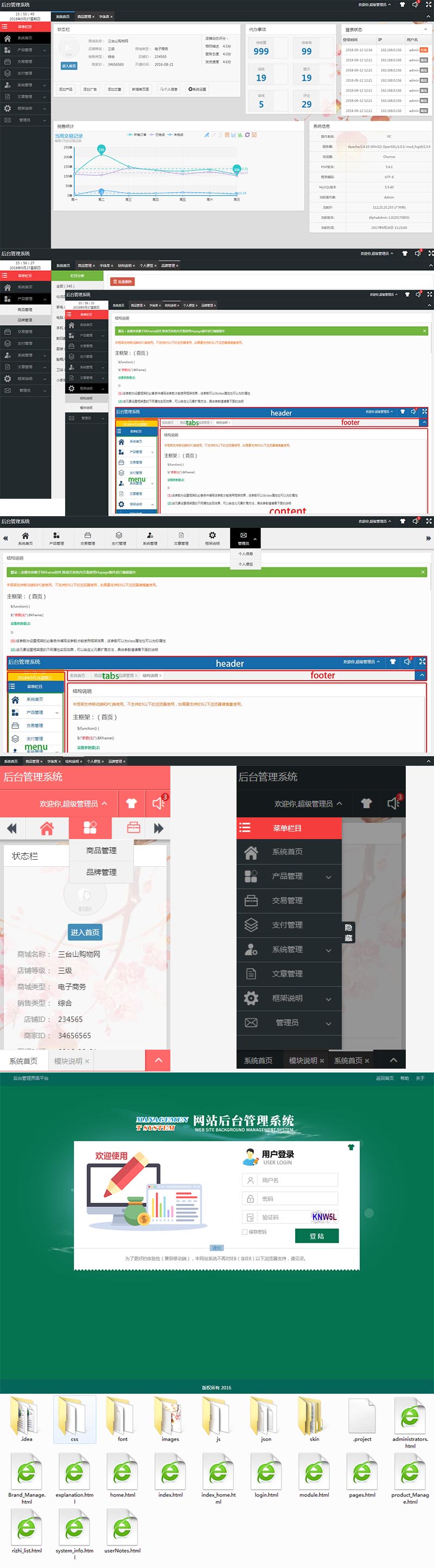Expand 系统管理 in dark mobile menu
The image size is (434, 1568).
pyautogui.click(x=329, y=950)
